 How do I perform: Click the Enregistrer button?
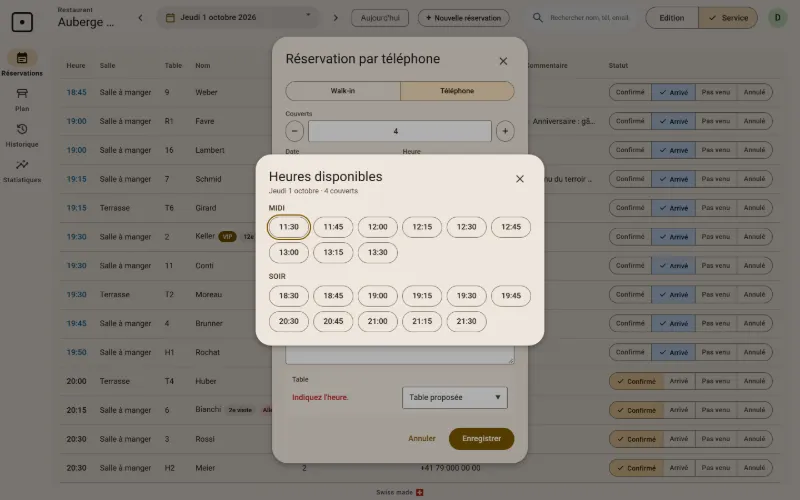tap(482, 439)
